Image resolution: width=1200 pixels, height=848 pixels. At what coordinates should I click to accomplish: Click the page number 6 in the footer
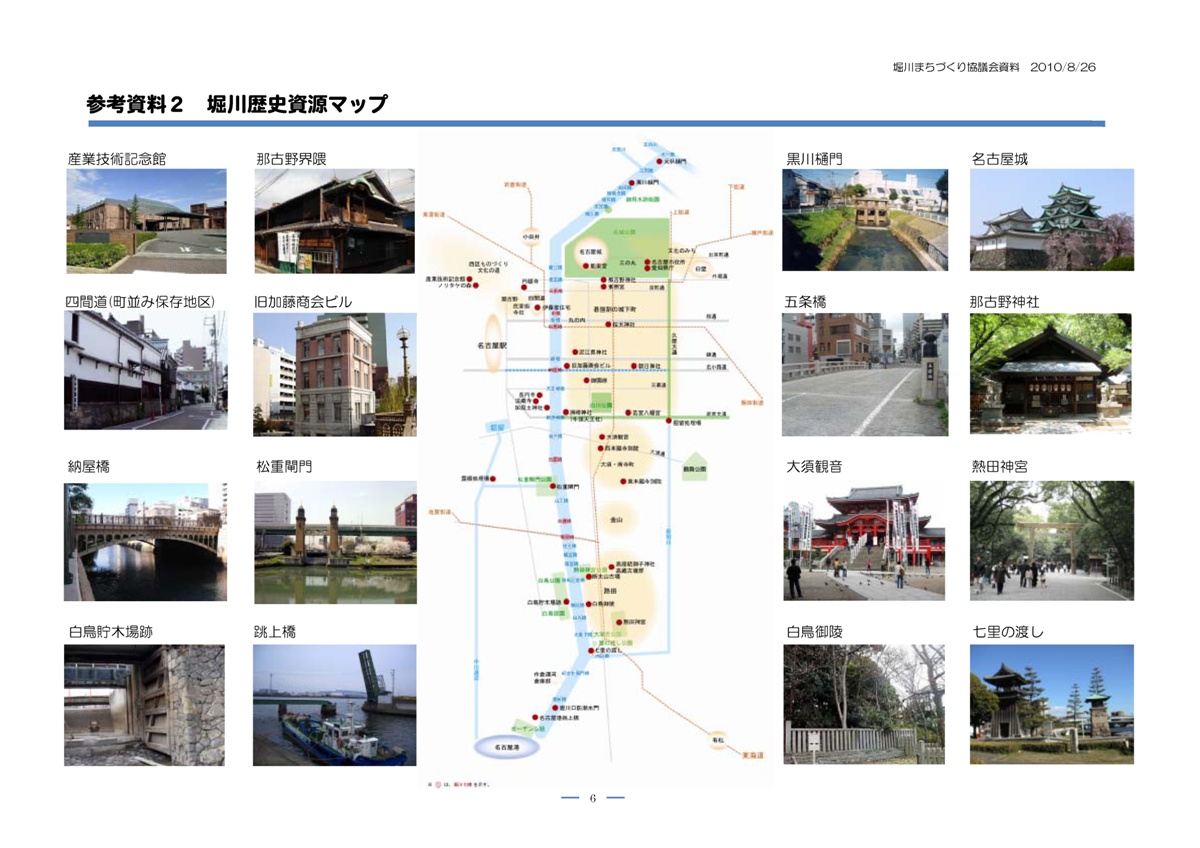[x=592, y=798]
